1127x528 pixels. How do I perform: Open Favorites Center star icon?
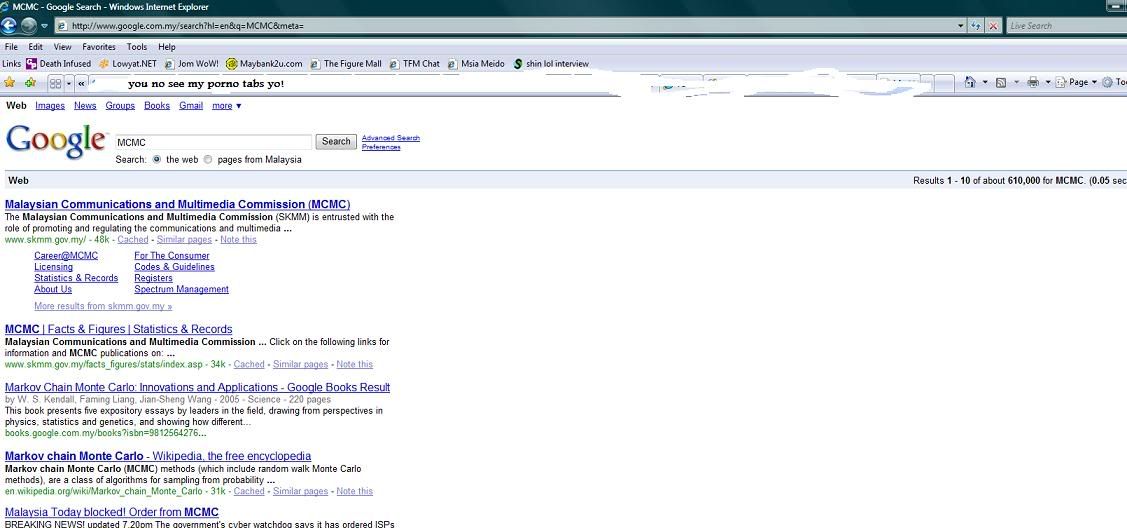(x=10, y=83)
